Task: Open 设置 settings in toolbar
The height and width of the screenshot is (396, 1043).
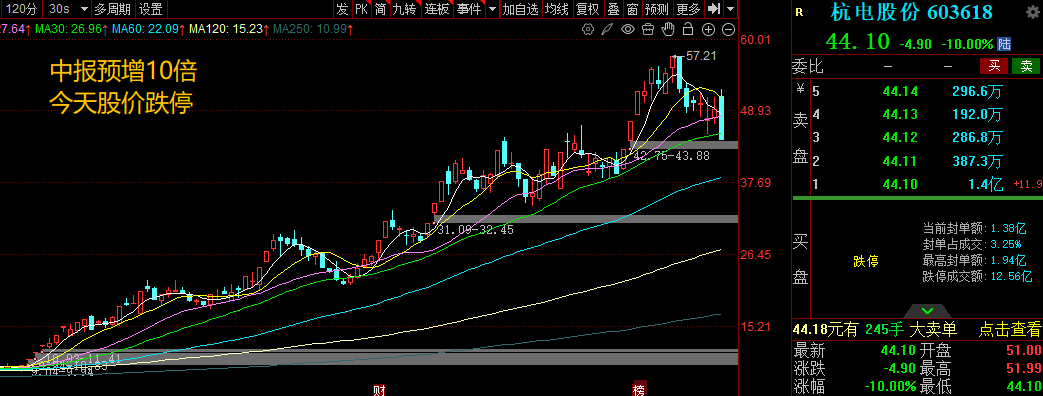Action: pyautogui.click(x=150, y=9)
